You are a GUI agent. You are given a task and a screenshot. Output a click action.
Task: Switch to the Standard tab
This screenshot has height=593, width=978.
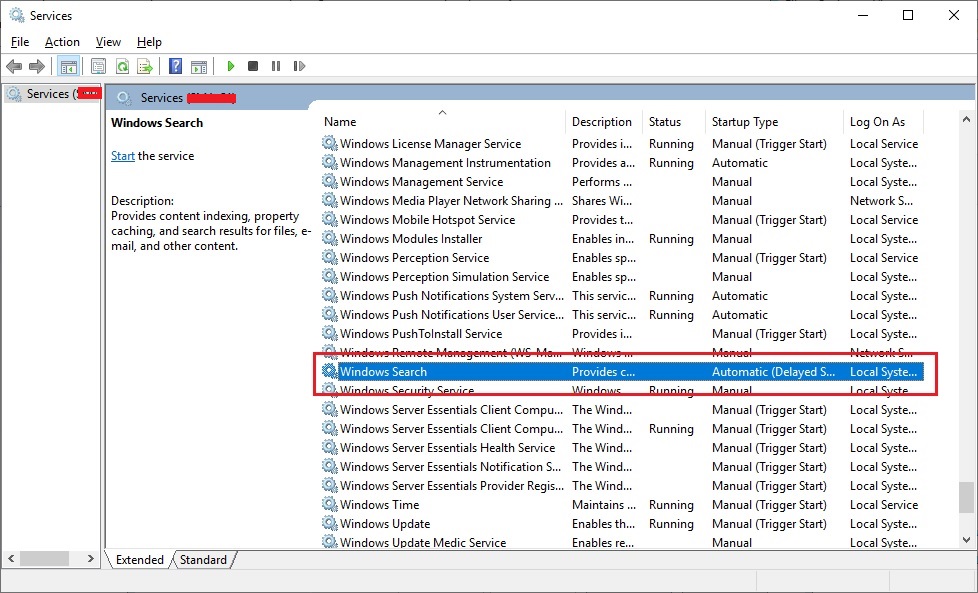(203, 559)
